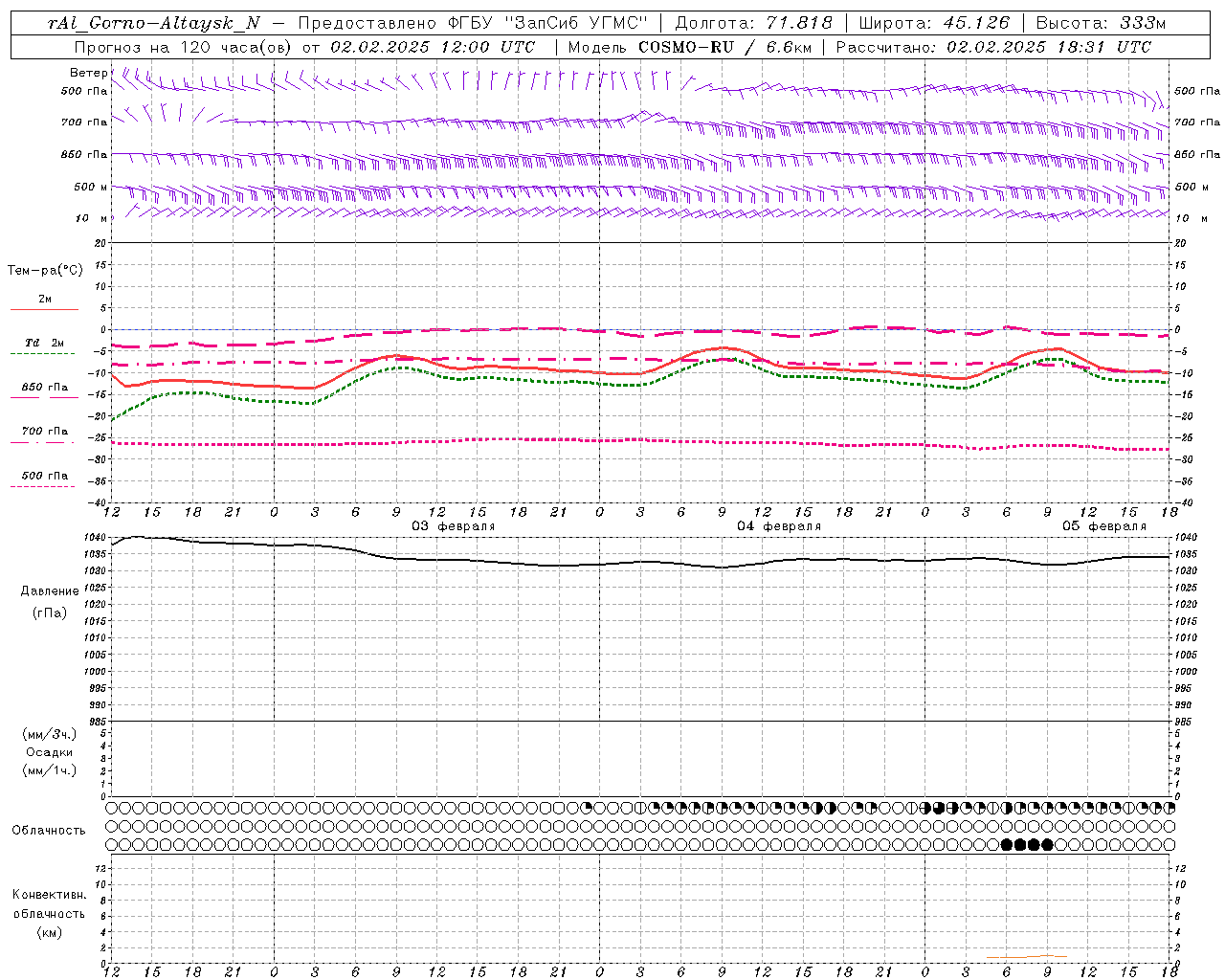Image resolution: width=1225 pixels, height=980 pixels.
Task: Select the Td 2м dew point legend entry
Action: click(44, 343)
